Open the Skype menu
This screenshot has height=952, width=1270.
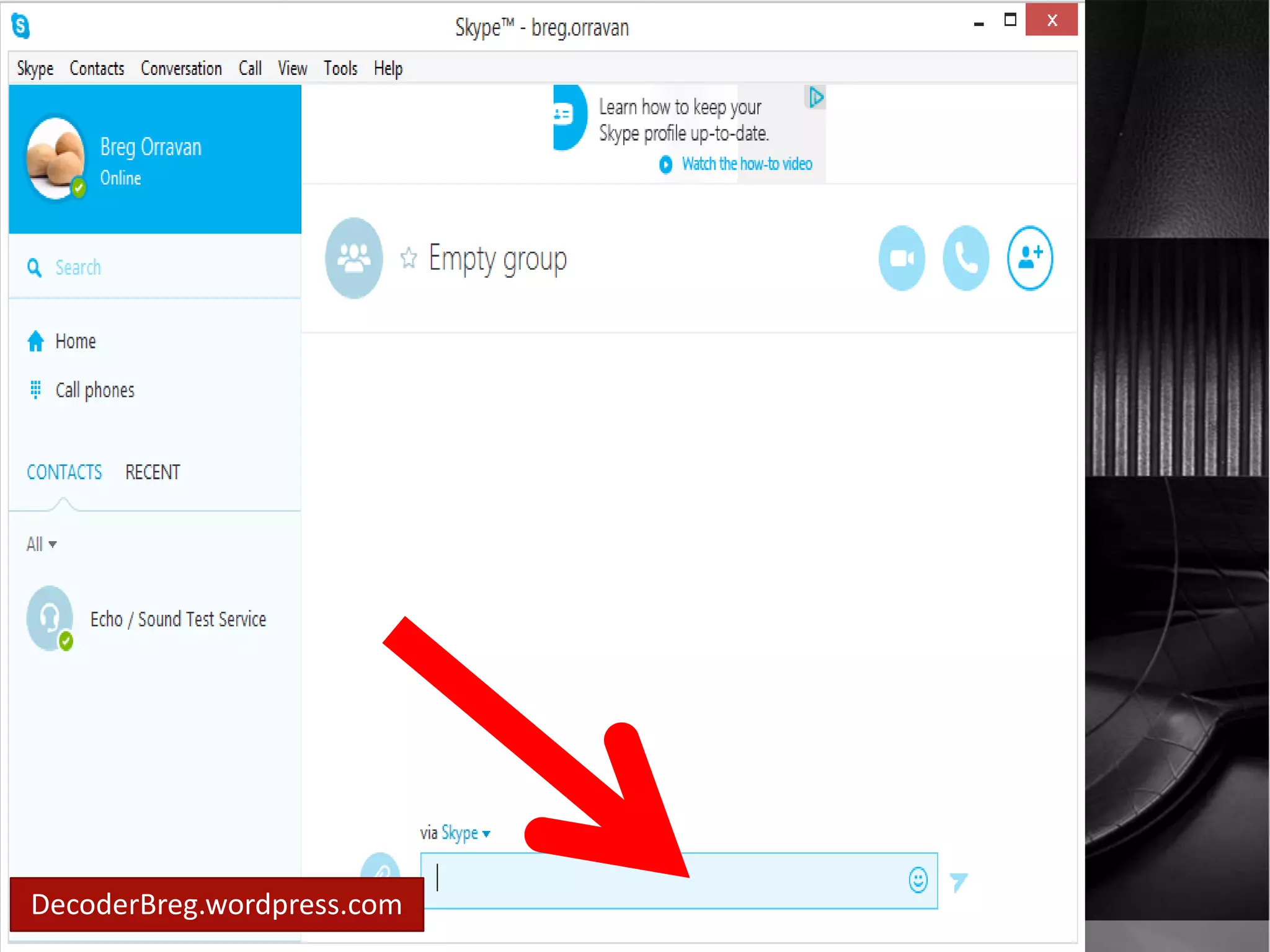[35, 68]
